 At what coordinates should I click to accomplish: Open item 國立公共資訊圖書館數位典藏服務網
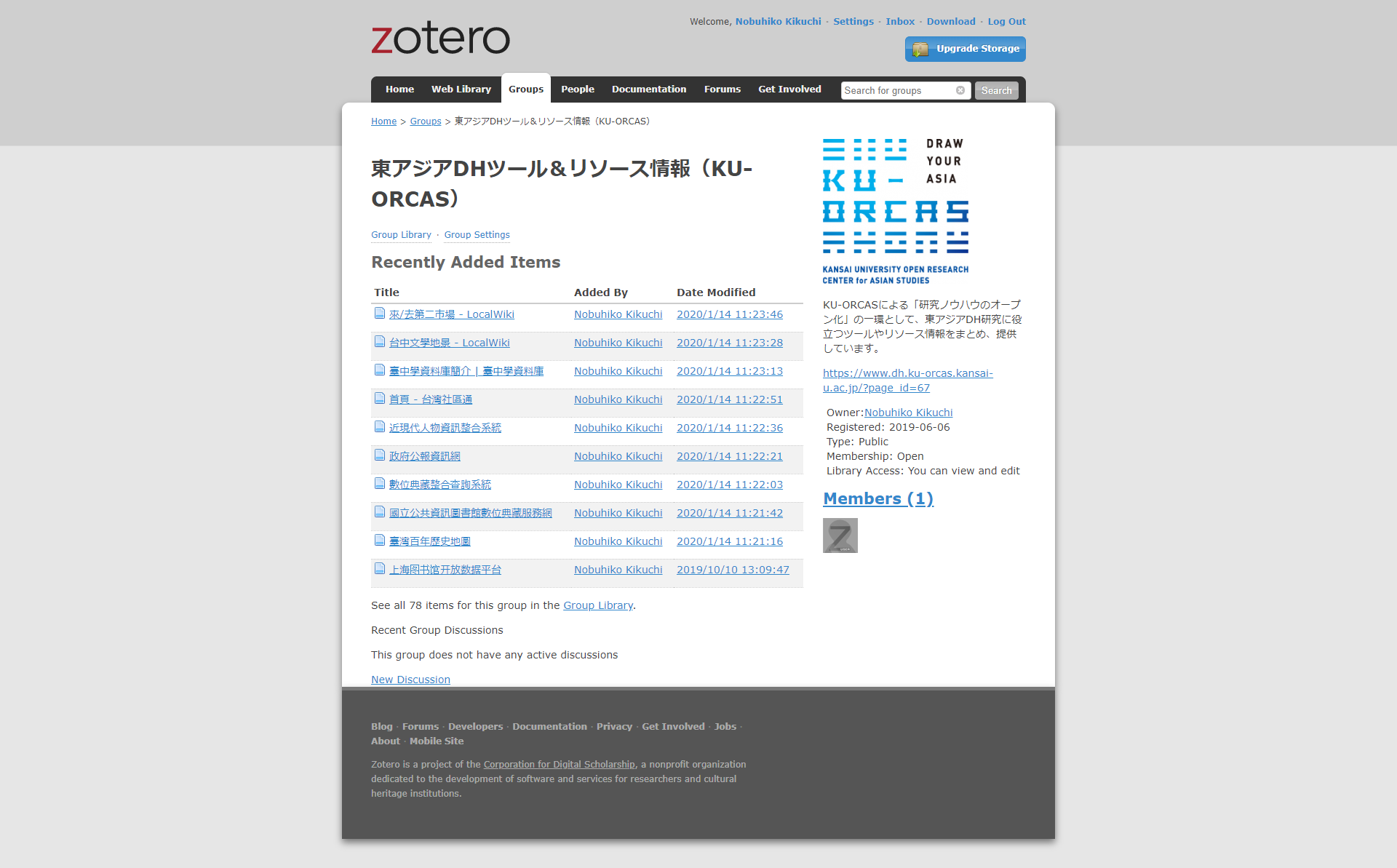(470, 513)
